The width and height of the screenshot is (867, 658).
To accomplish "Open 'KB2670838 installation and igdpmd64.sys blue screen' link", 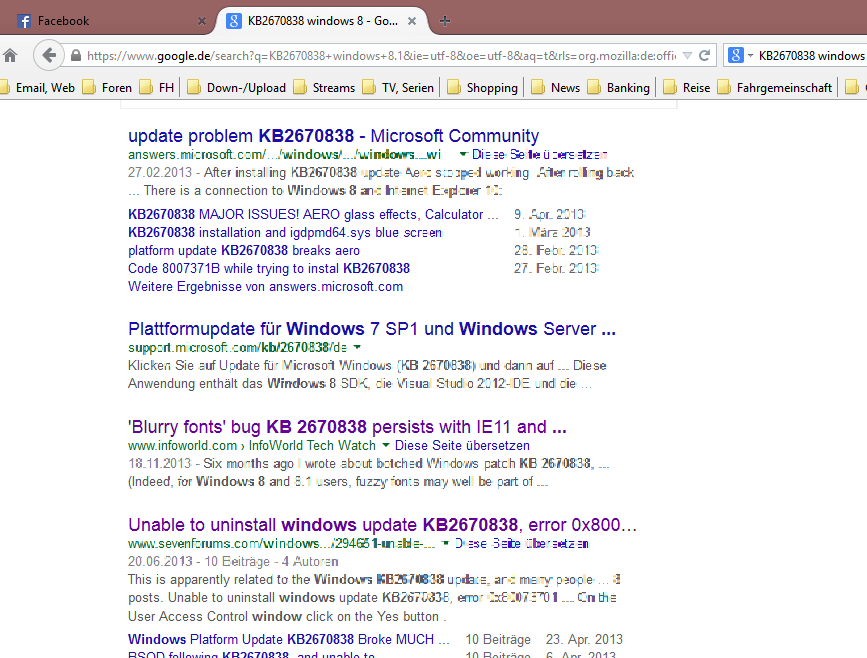I will (x=285, y=233).
